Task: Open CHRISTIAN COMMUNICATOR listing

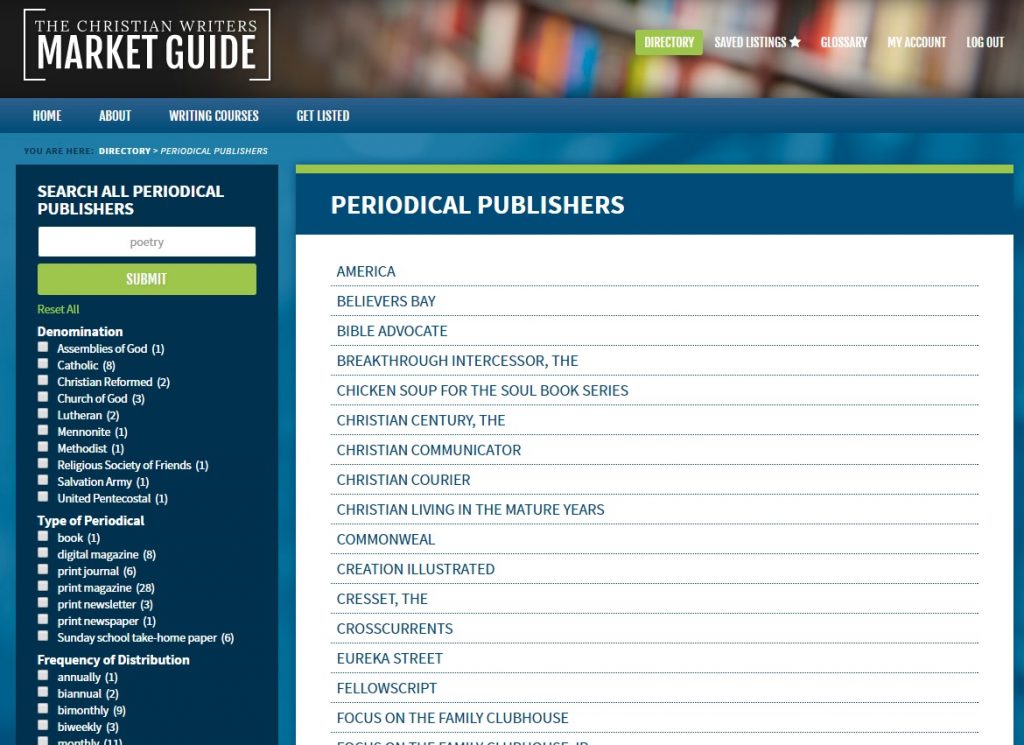Action: (429, 451)
